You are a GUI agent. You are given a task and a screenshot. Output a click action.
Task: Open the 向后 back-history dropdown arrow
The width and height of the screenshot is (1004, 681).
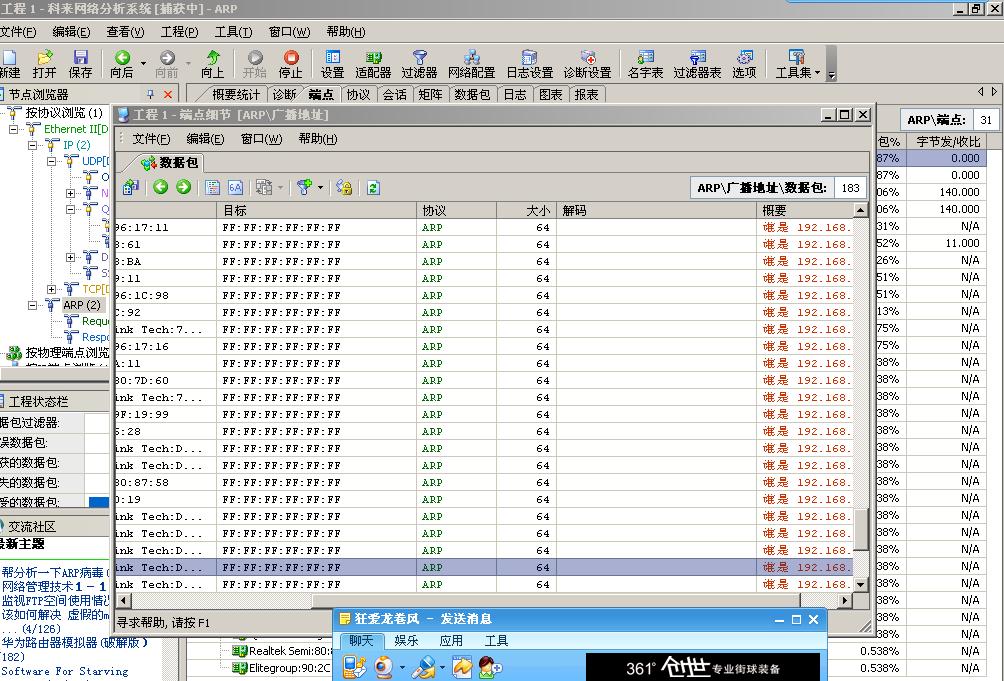(143, 62)
